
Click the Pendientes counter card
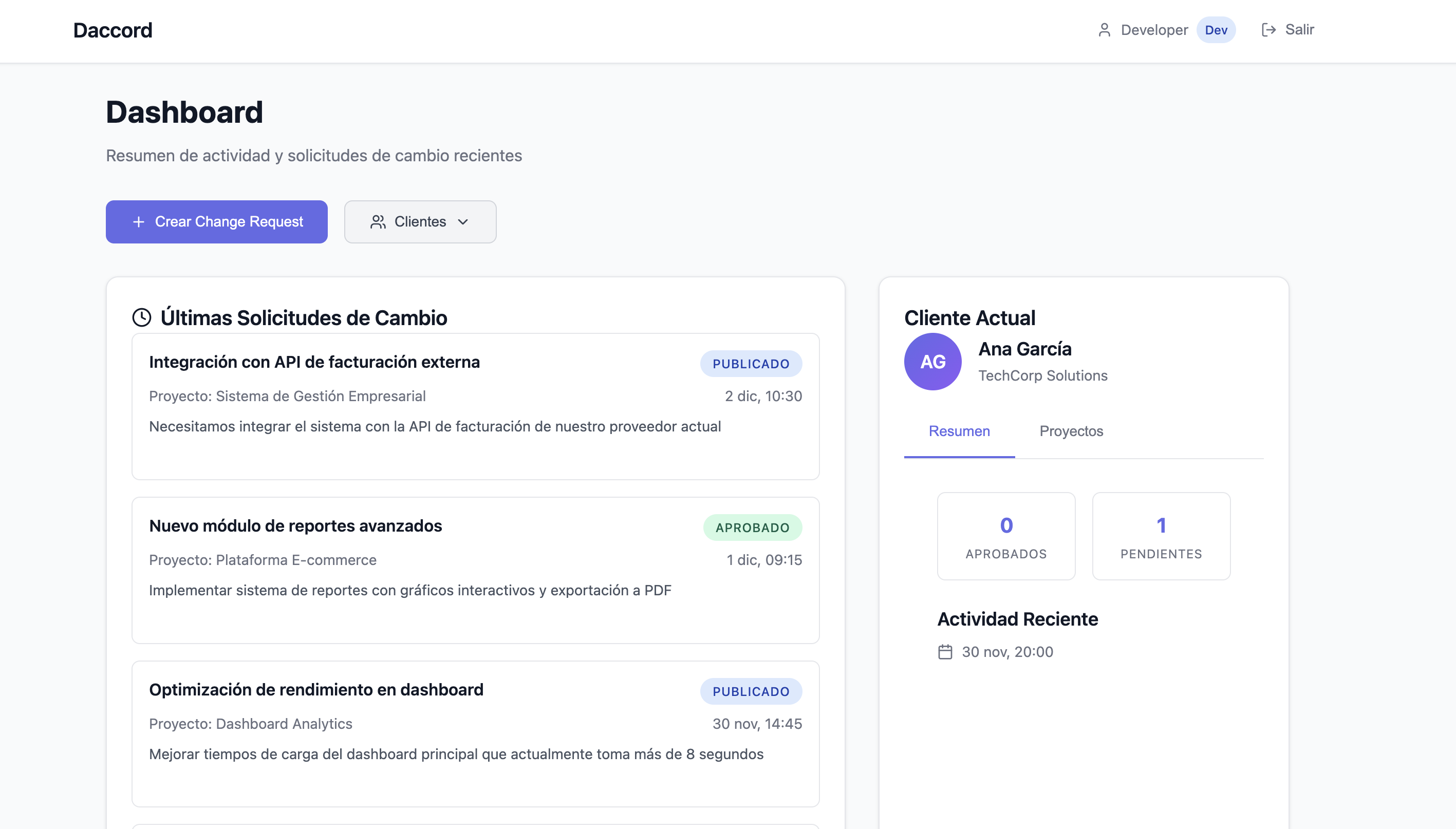1161,536
